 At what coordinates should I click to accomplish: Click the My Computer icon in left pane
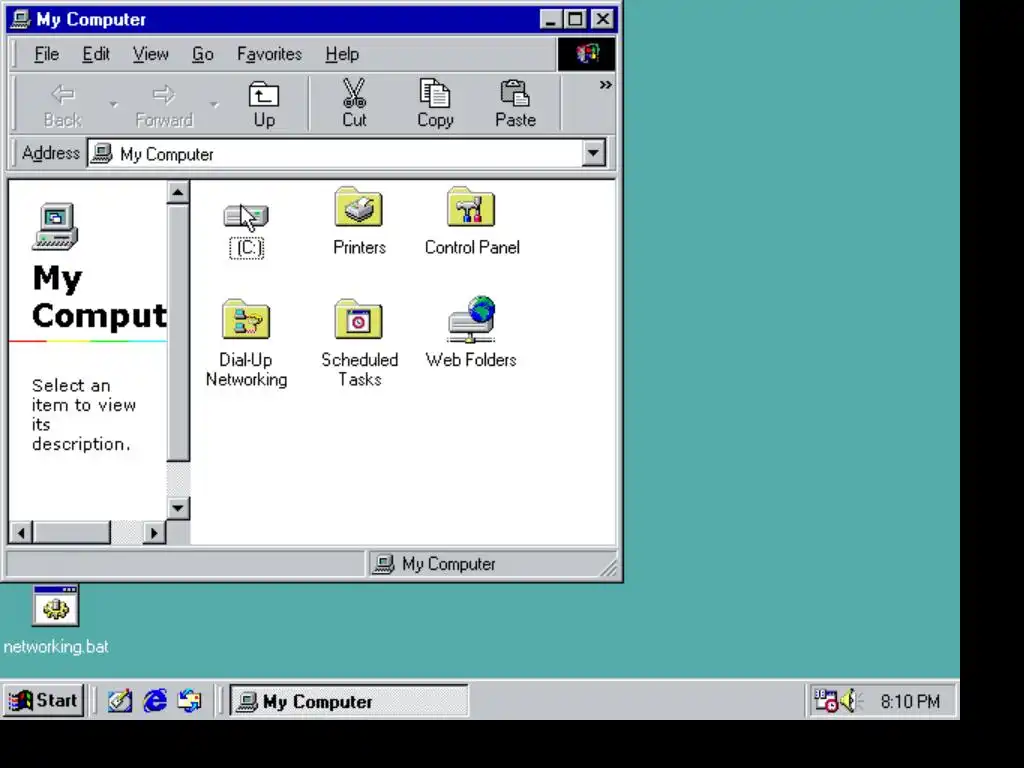click(56, 227)
